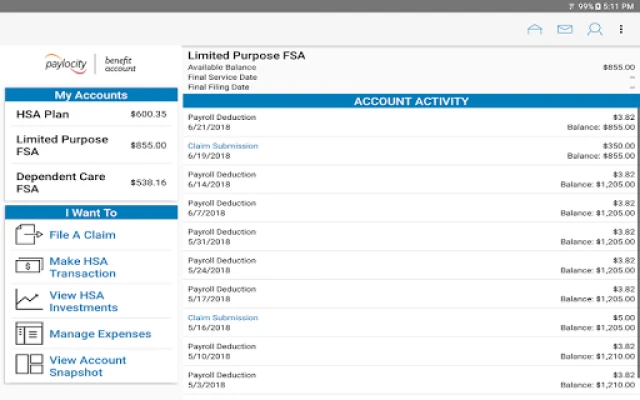Screen dimensions: 640x400
Task: Open the messages envelope icon
Action: coord(565,29)
